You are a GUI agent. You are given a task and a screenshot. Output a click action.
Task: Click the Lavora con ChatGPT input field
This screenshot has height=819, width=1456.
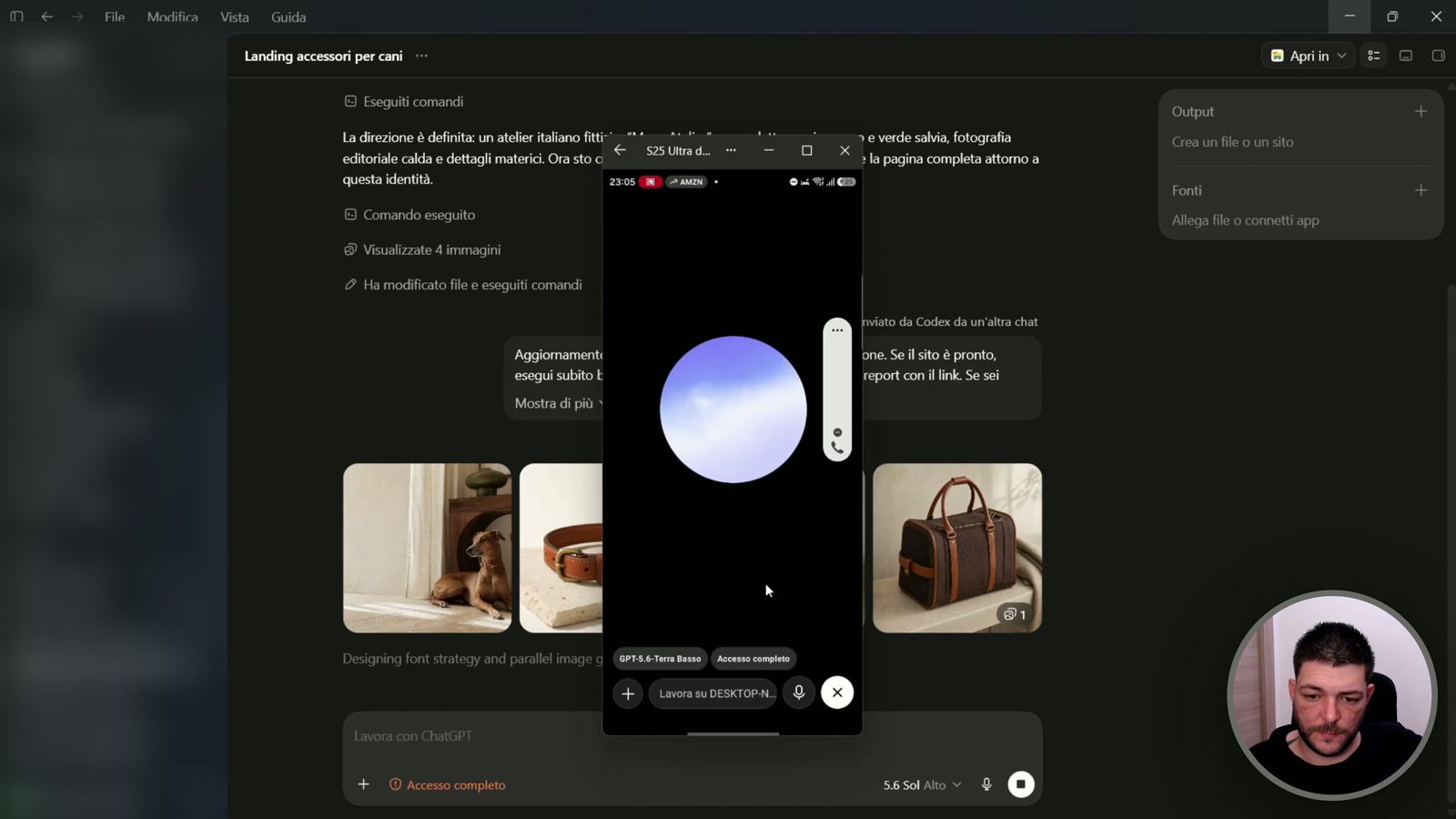pyautogui.click(x=692, y=736)
